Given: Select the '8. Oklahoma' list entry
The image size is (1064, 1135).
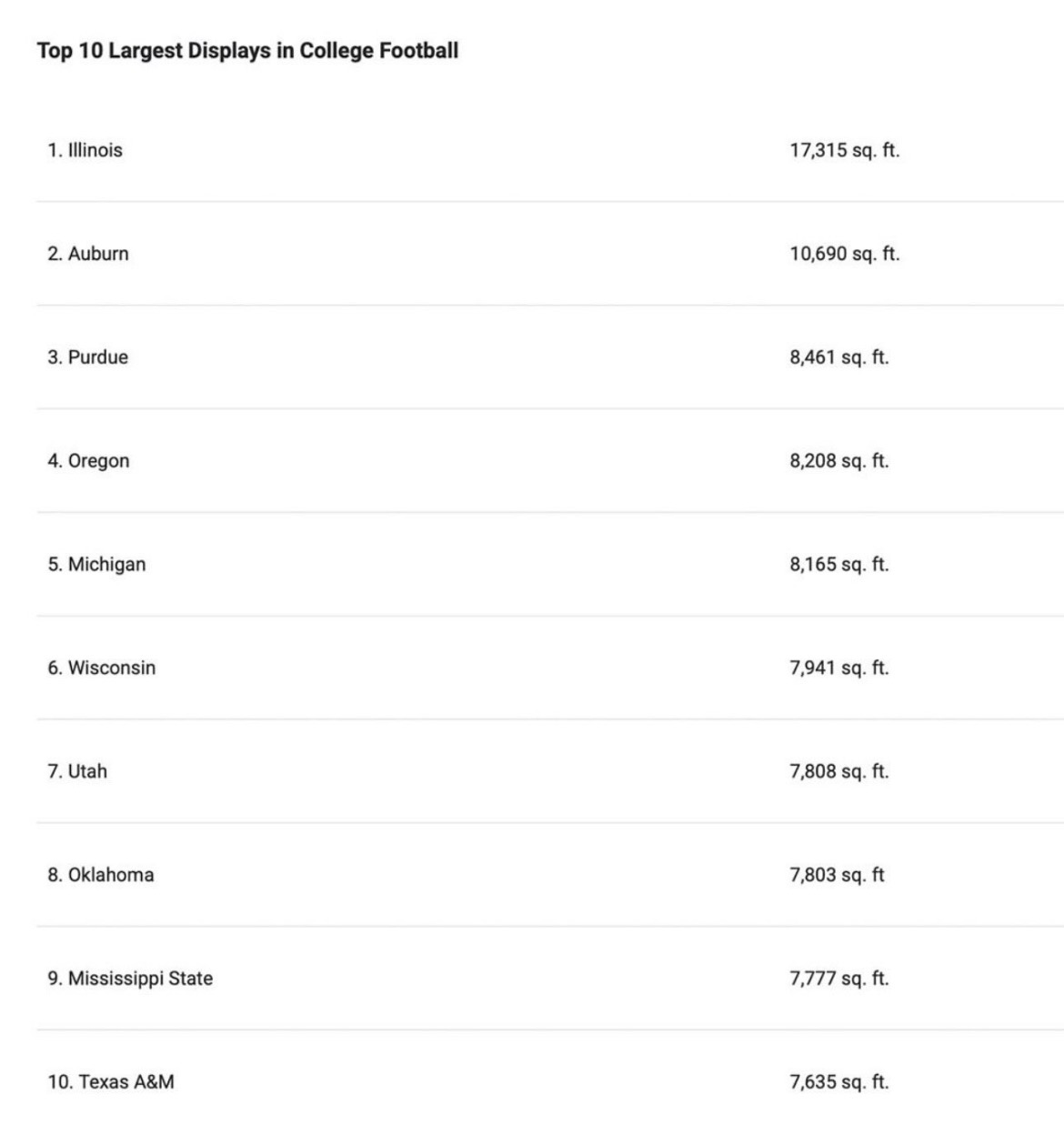Looking at the screenshot, I should (101, 876).
